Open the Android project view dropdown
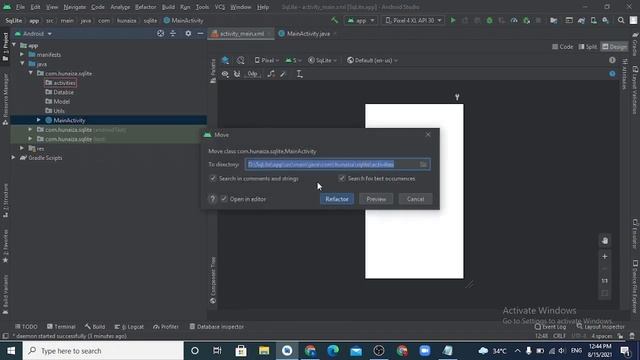640x360 pixels. [x=33, y=33]
